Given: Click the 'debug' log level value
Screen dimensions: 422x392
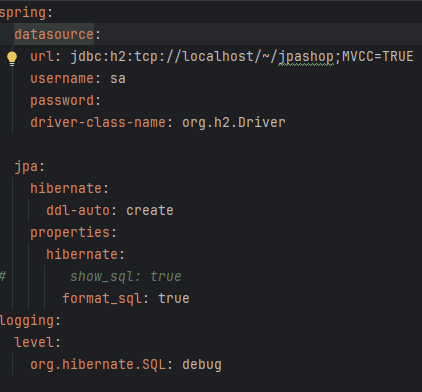Looking at the screenshot, I should point(202,365).
